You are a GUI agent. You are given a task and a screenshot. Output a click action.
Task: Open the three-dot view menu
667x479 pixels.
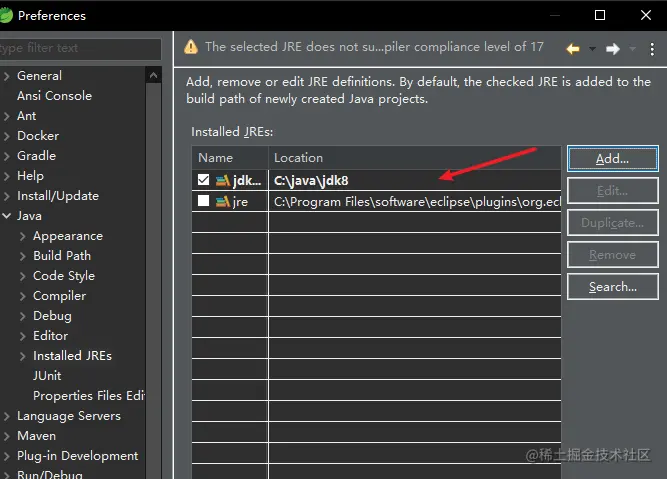click(x=652, y=49)
